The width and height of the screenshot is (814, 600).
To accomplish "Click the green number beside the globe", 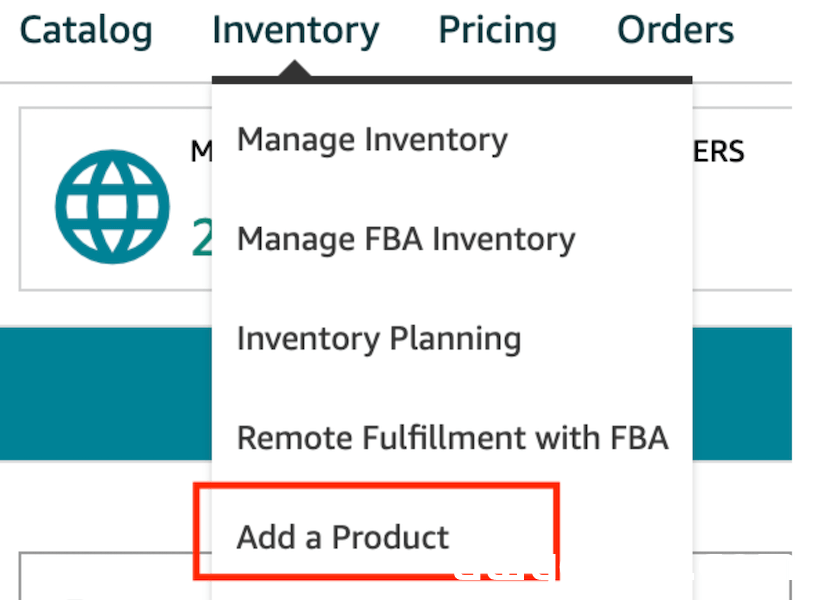I will 201,238.
